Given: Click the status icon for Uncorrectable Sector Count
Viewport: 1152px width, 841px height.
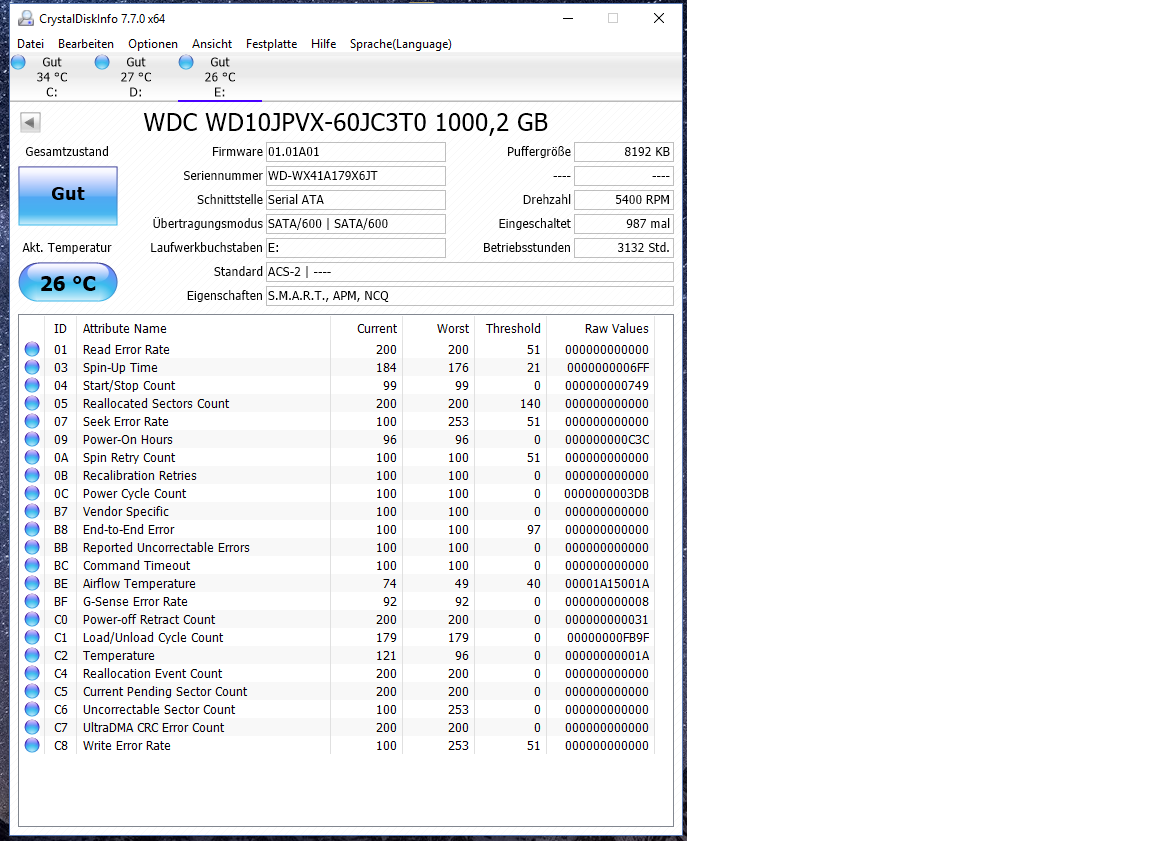Looking at the screenshot, I should click(x=32, y=709).
